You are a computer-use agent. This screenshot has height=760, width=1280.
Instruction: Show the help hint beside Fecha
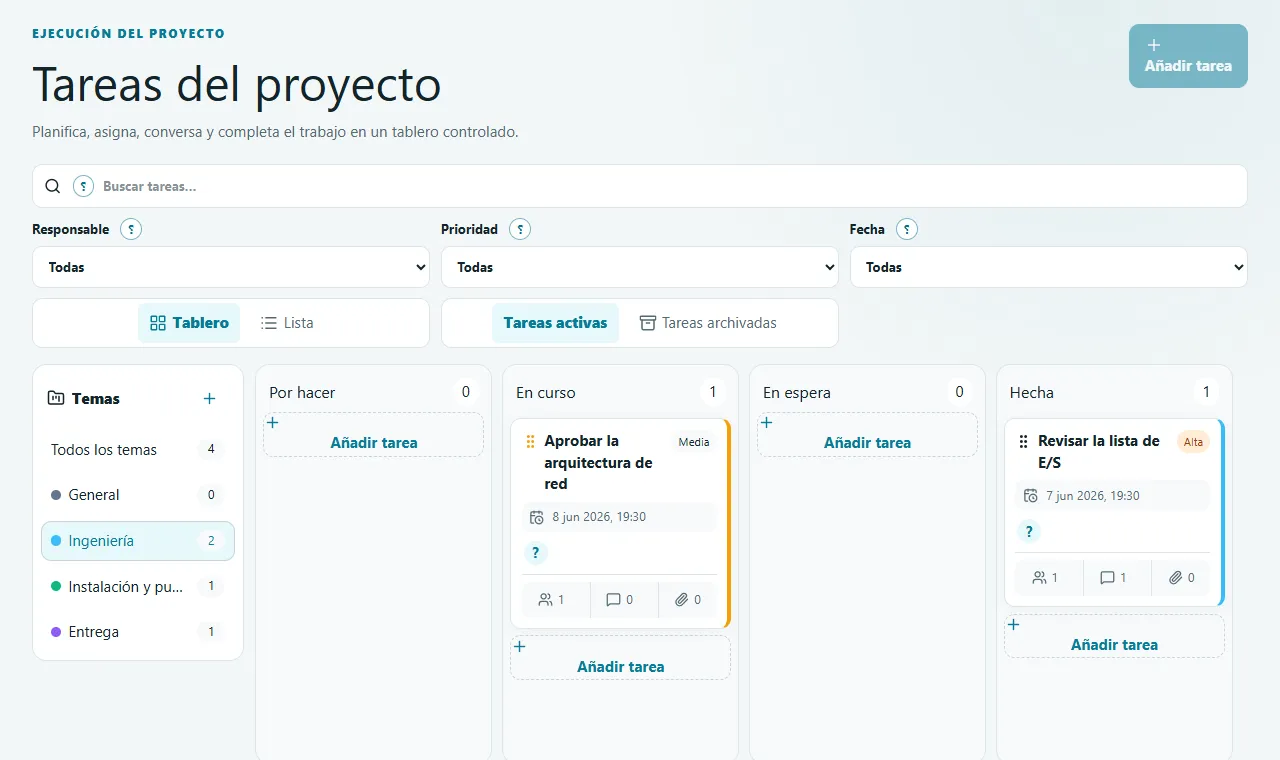point(907,229)
